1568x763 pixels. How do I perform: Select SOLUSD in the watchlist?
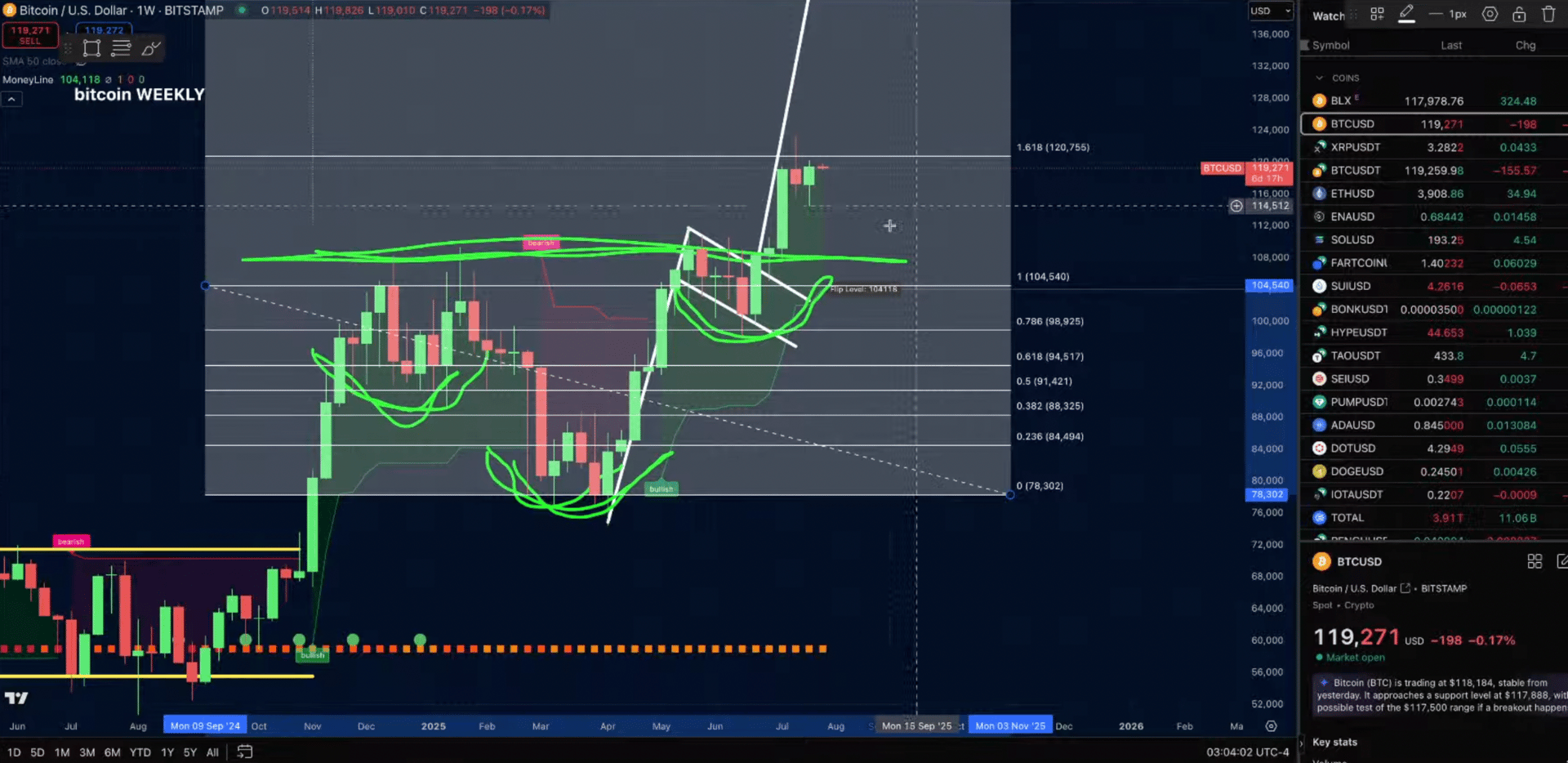pyautogui.click(x=1433, y=240)
